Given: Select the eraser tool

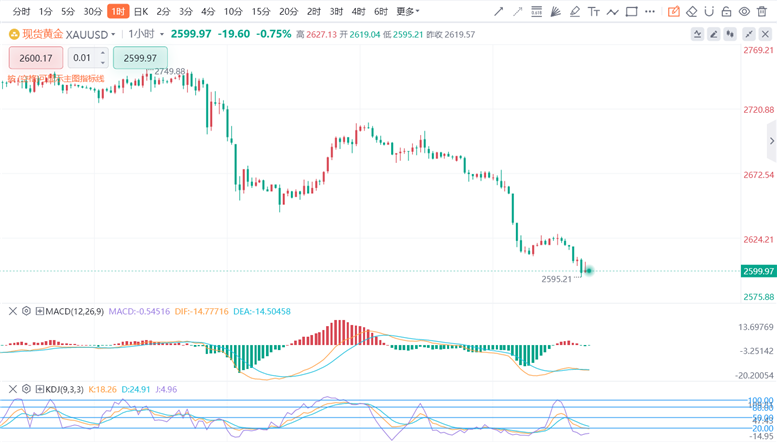Looking at the screenshot, I should tap(692, 11).
